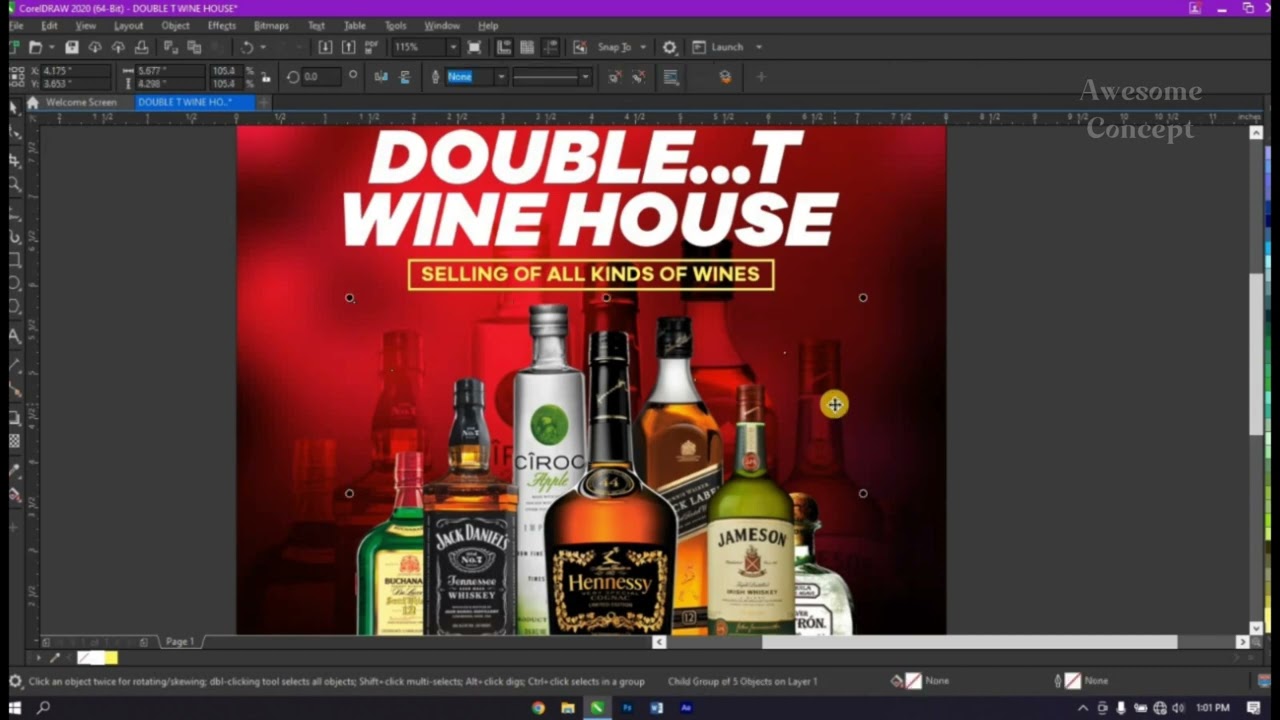Select the Transparency checkerboard tool

pyautogui.click(x=14, y=441)
